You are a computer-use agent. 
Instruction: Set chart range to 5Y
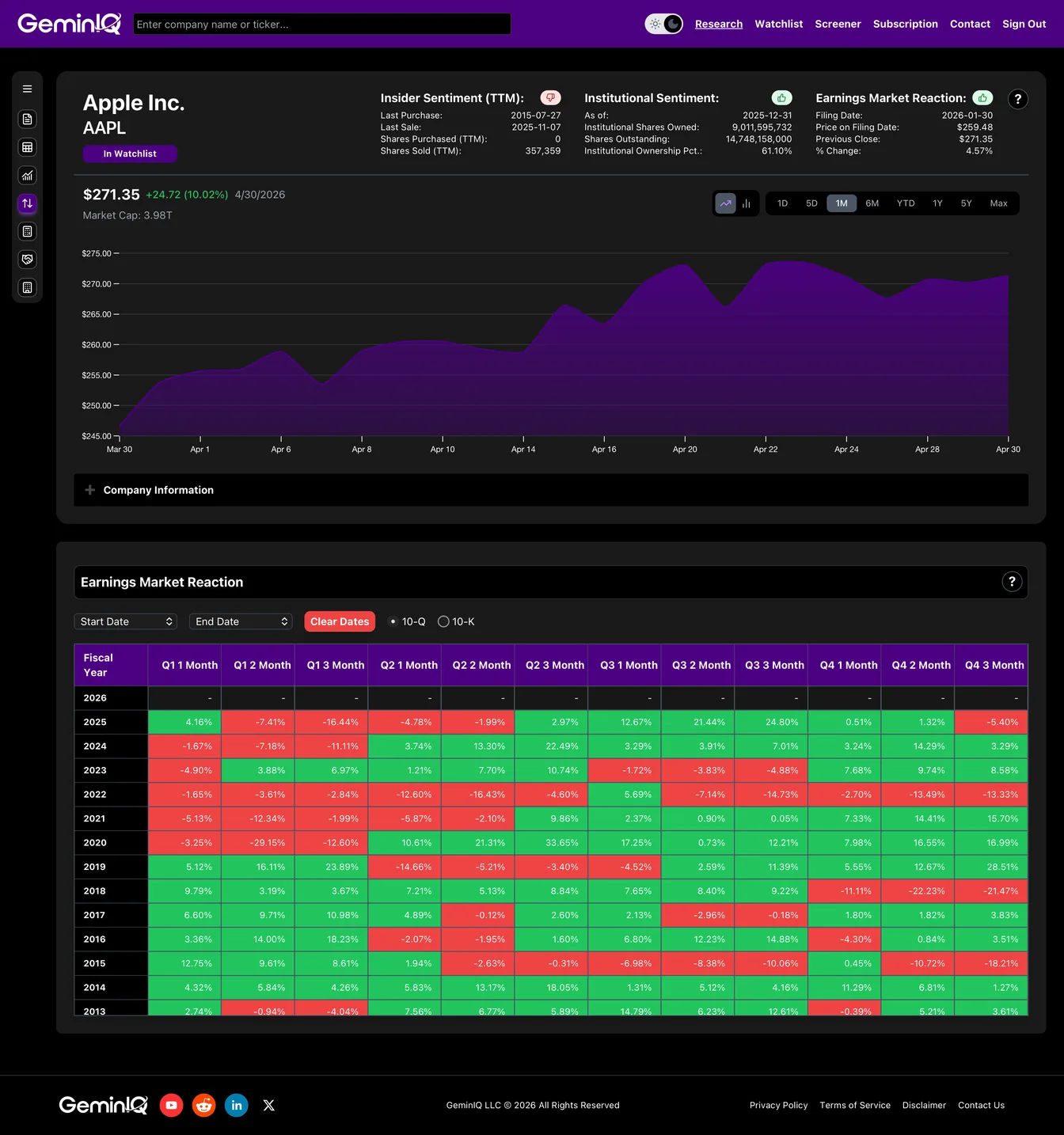pos(967,203)
